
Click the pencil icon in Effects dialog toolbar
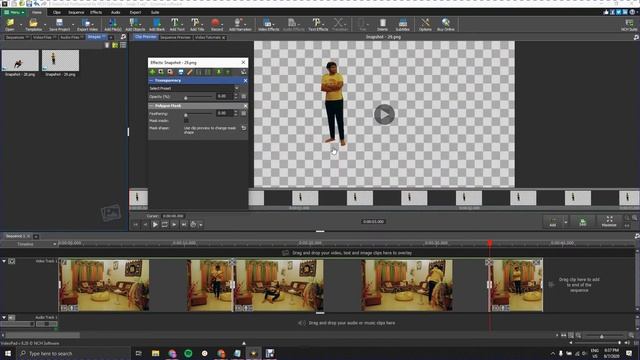(x=190, y=72)
